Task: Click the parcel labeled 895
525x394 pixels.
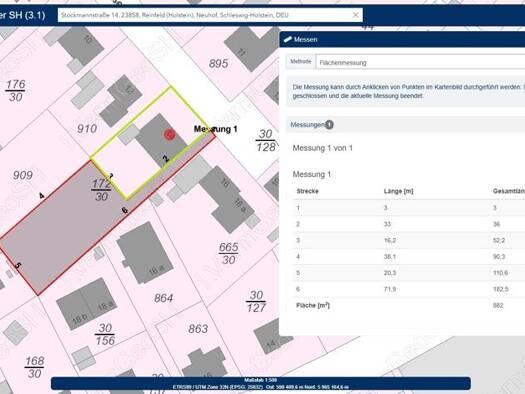Action: [218, 63]
